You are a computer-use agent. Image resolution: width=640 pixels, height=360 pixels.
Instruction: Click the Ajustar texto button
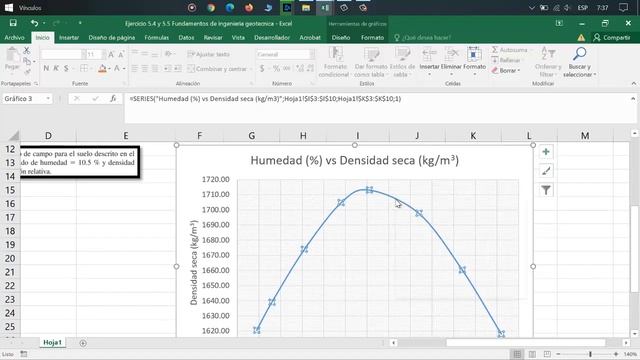pos(209,54)
